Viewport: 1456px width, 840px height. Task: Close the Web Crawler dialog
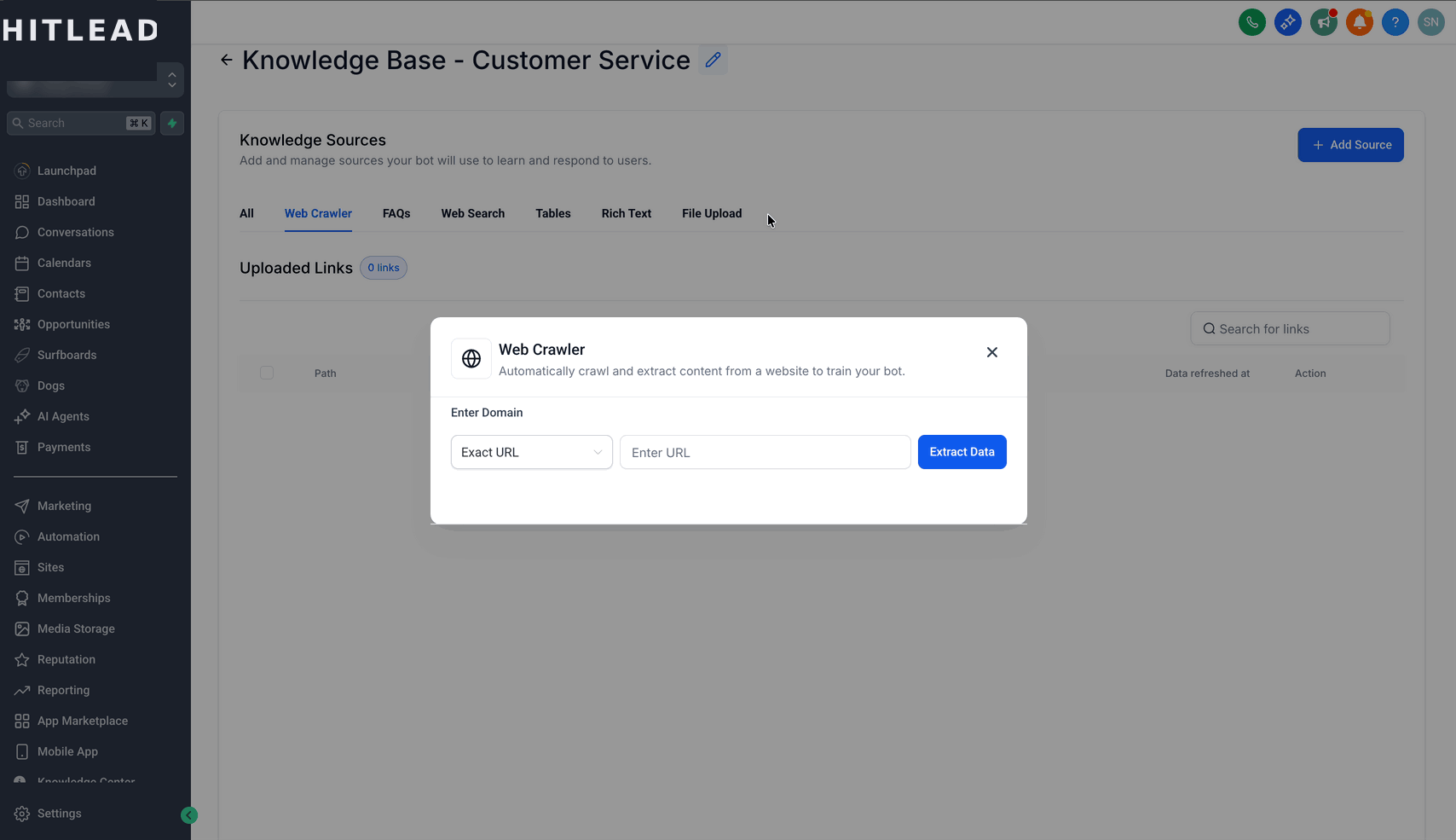[x=991, y=352]
